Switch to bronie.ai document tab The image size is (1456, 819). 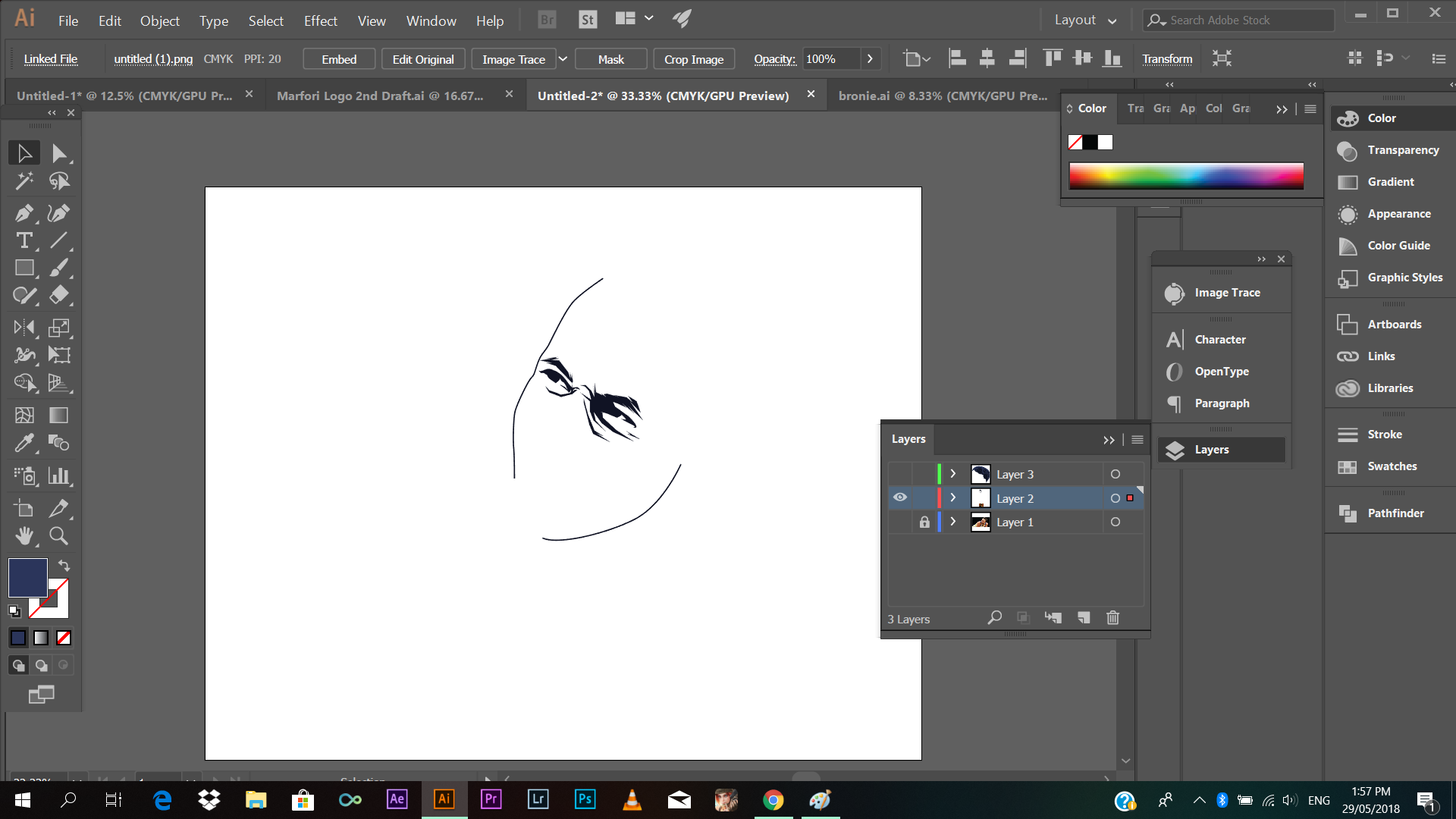[x=943, y=96]
